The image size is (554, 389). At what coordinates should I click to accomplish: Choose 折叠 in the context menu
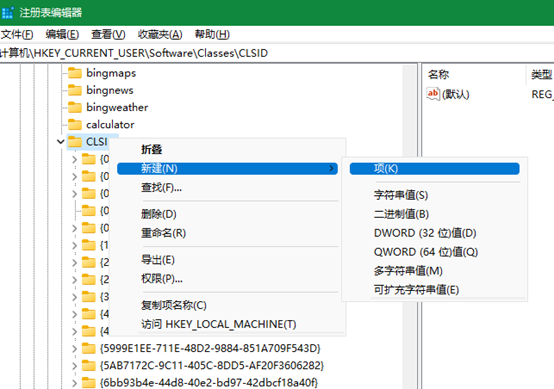click(x=227, y=149)
